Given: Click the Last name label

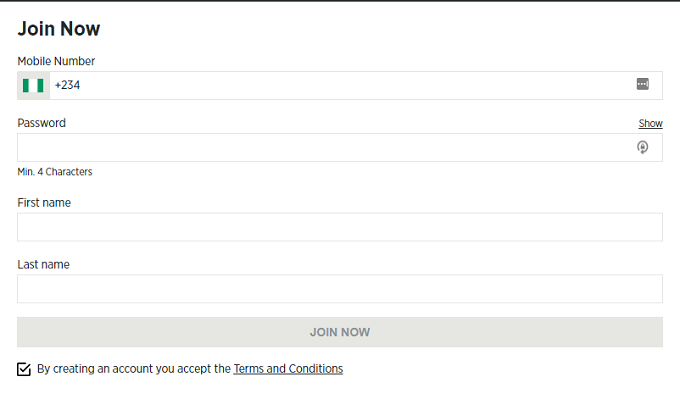Looking at the screenshot, I should coord(44,265).
